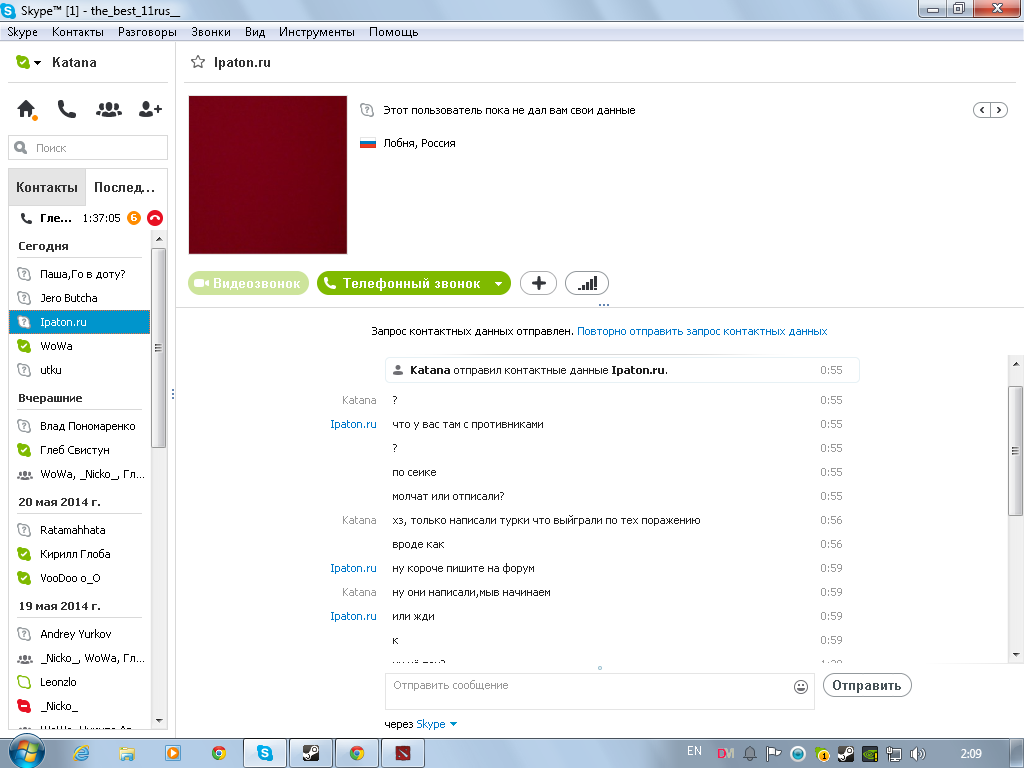This screenshot has width=1024, height=768.
Task: Open the Вид menu
Action: coord(255,32)
